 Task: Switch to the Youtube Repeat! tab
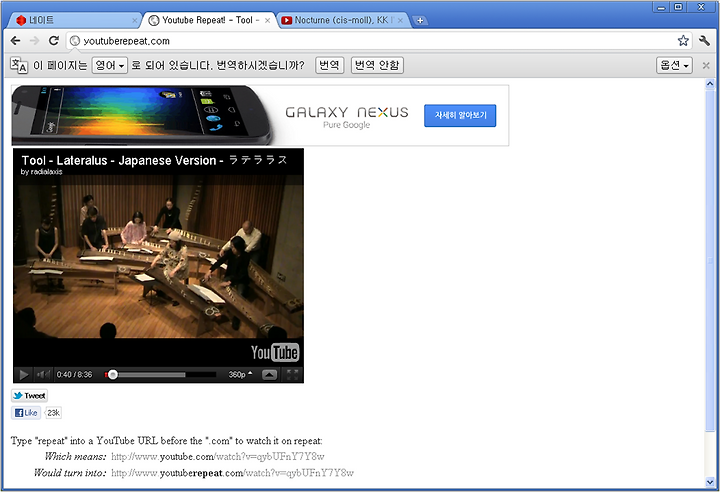(209, 20)
